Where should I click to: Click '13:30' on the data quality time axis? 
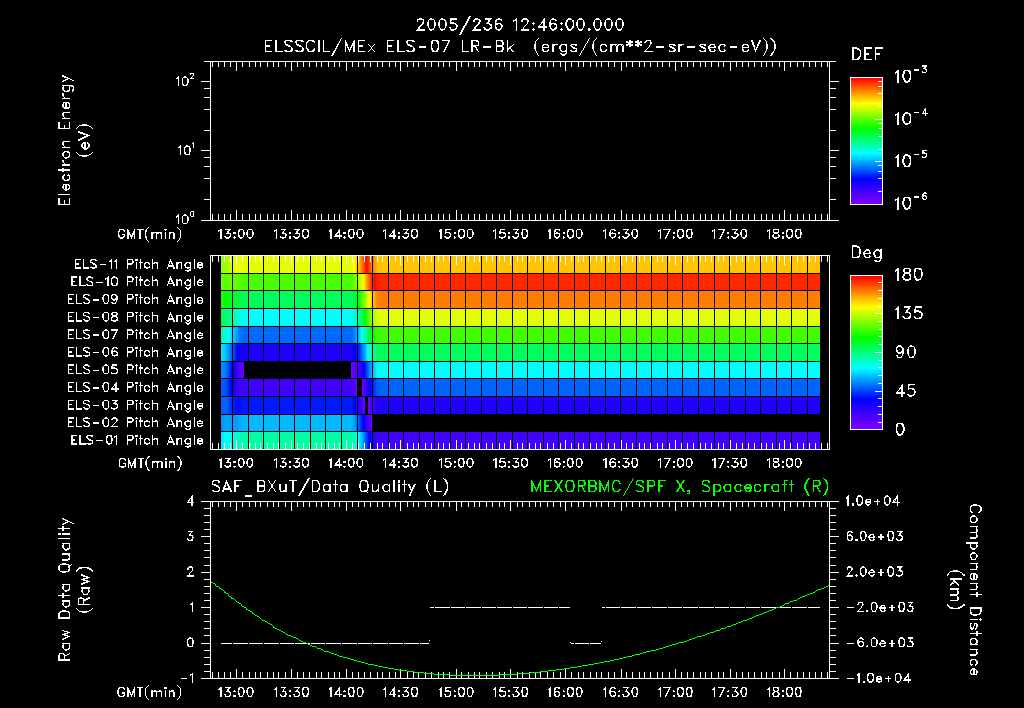click(x=291, y=692)
